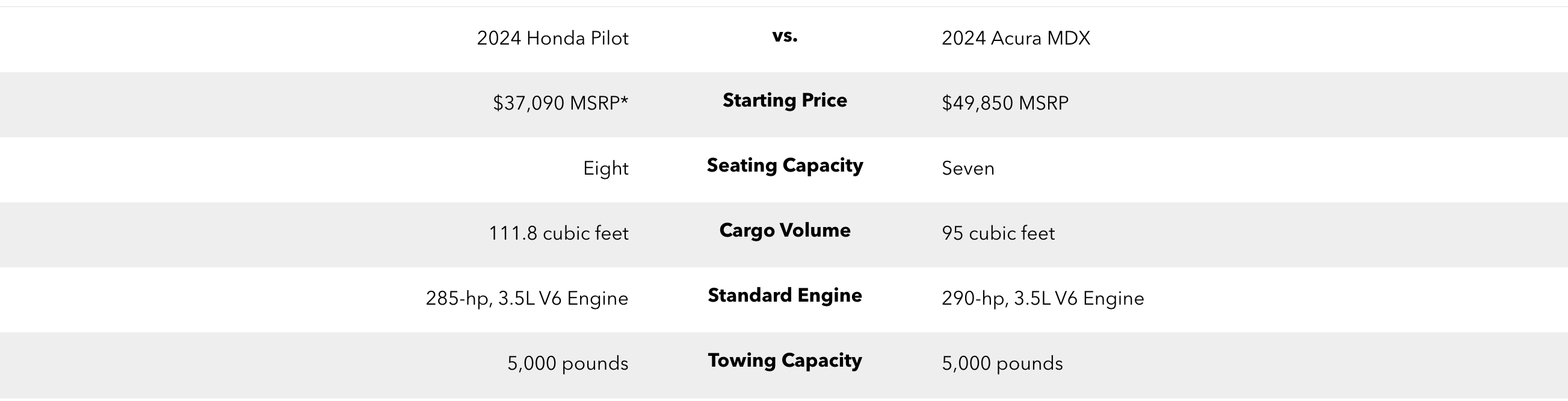The width and height of the screenshot is (1568, 401).
Task: Select the $49,850 MSRP price
Action: [x=1004, y=103]
